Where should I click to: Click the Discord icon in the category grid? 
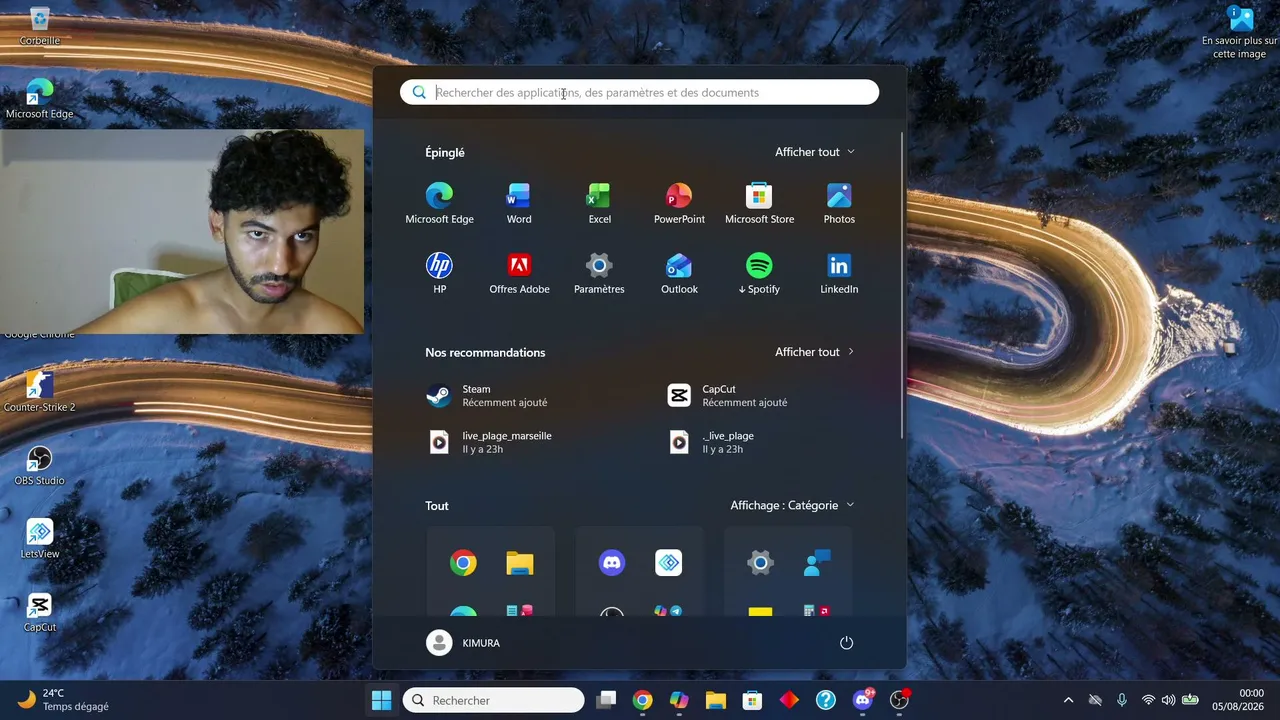pos(612,563)
